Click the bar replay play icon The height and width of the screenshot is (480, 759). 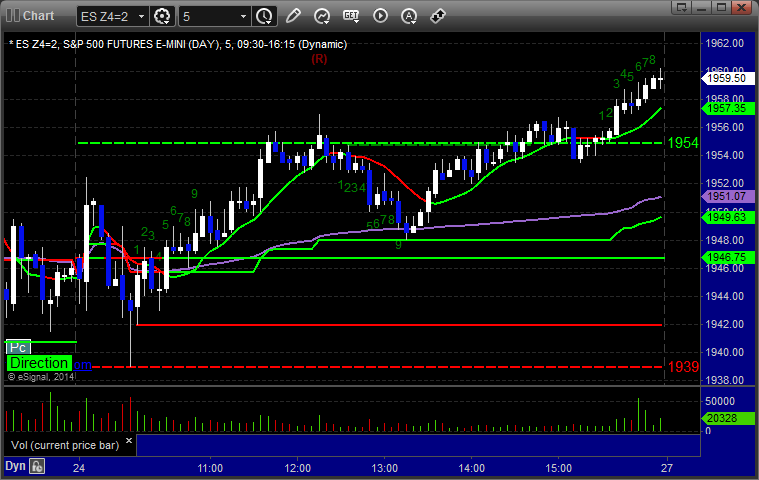click(380, 16)
